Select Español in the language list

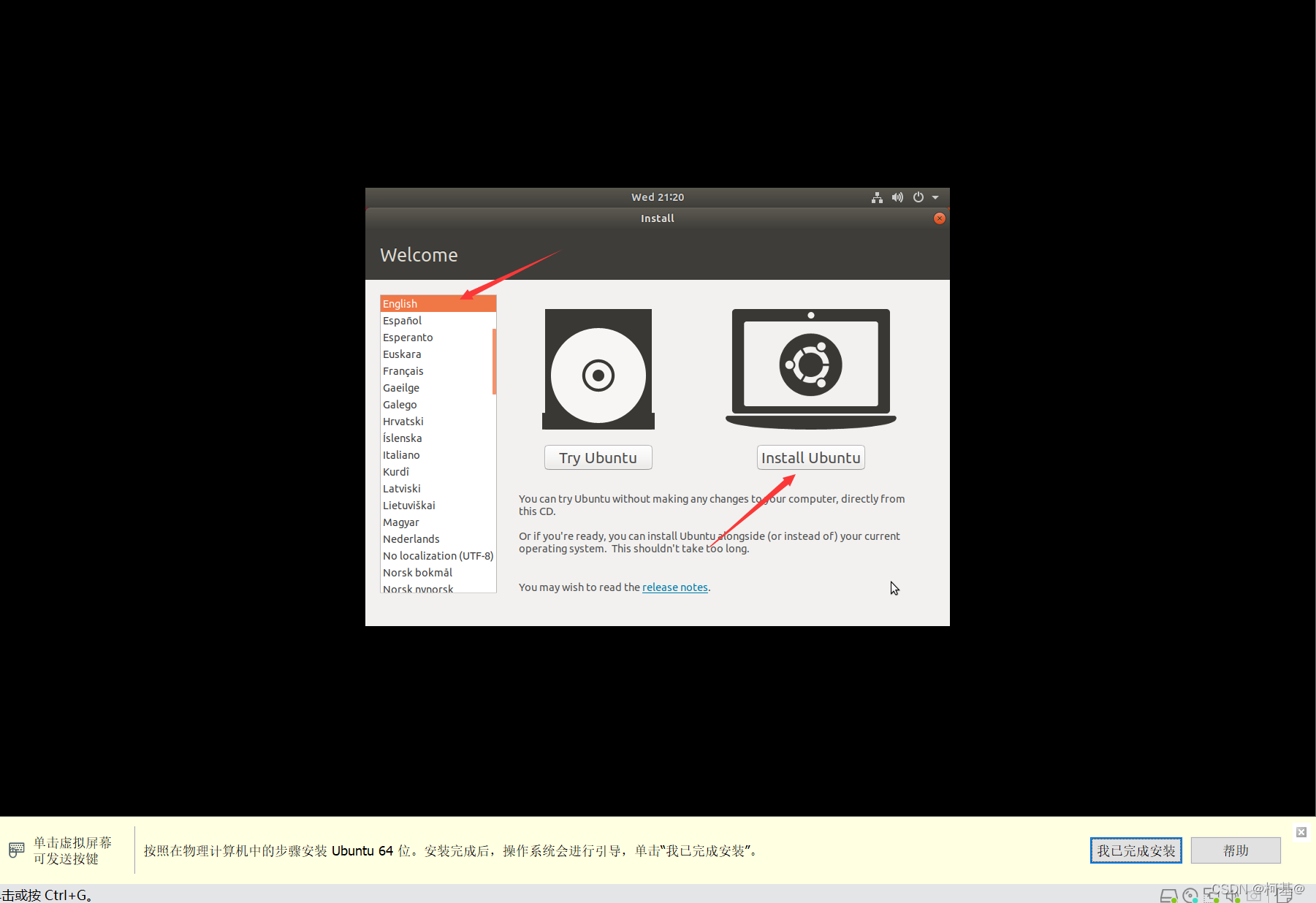tap(438, 321)
